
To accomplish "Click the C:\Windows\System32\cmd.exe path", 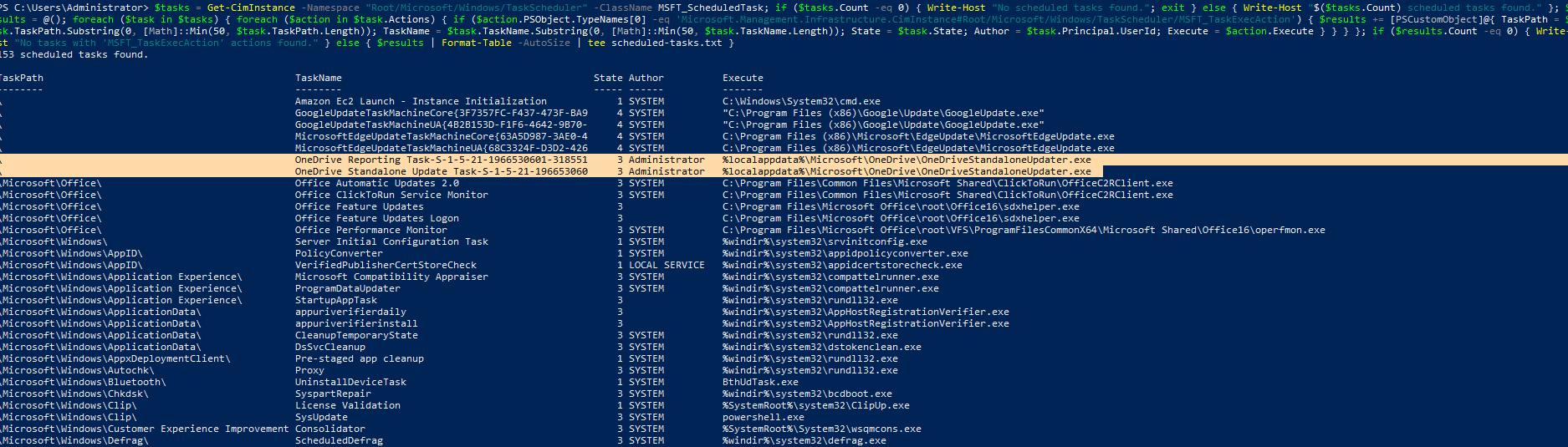I will tap(801, 101).
